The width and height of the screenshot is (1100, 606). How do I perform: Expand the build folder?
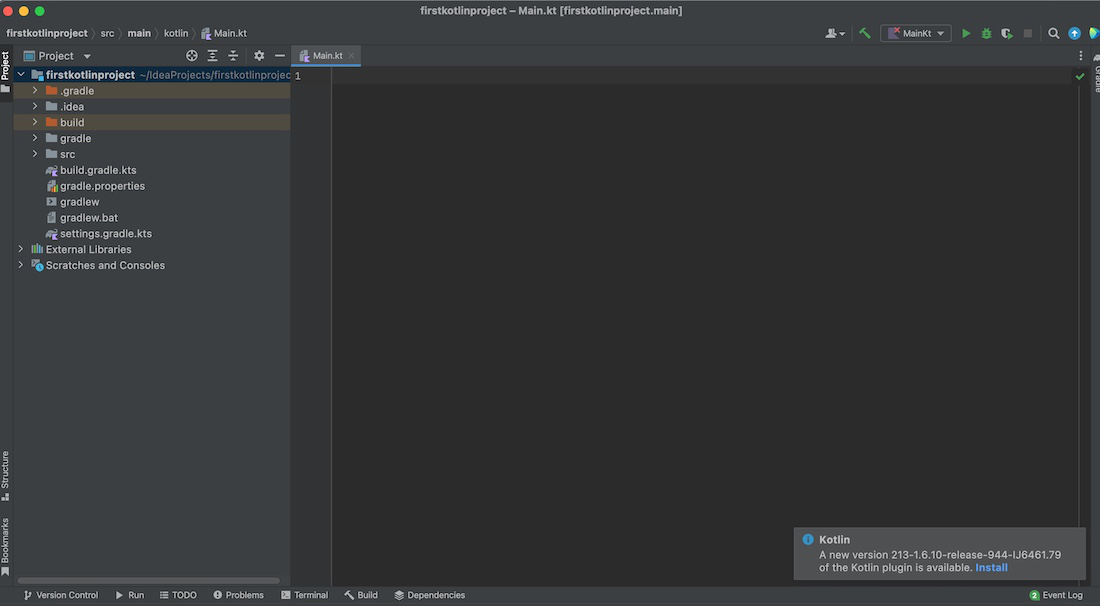[x=35, y=122]
